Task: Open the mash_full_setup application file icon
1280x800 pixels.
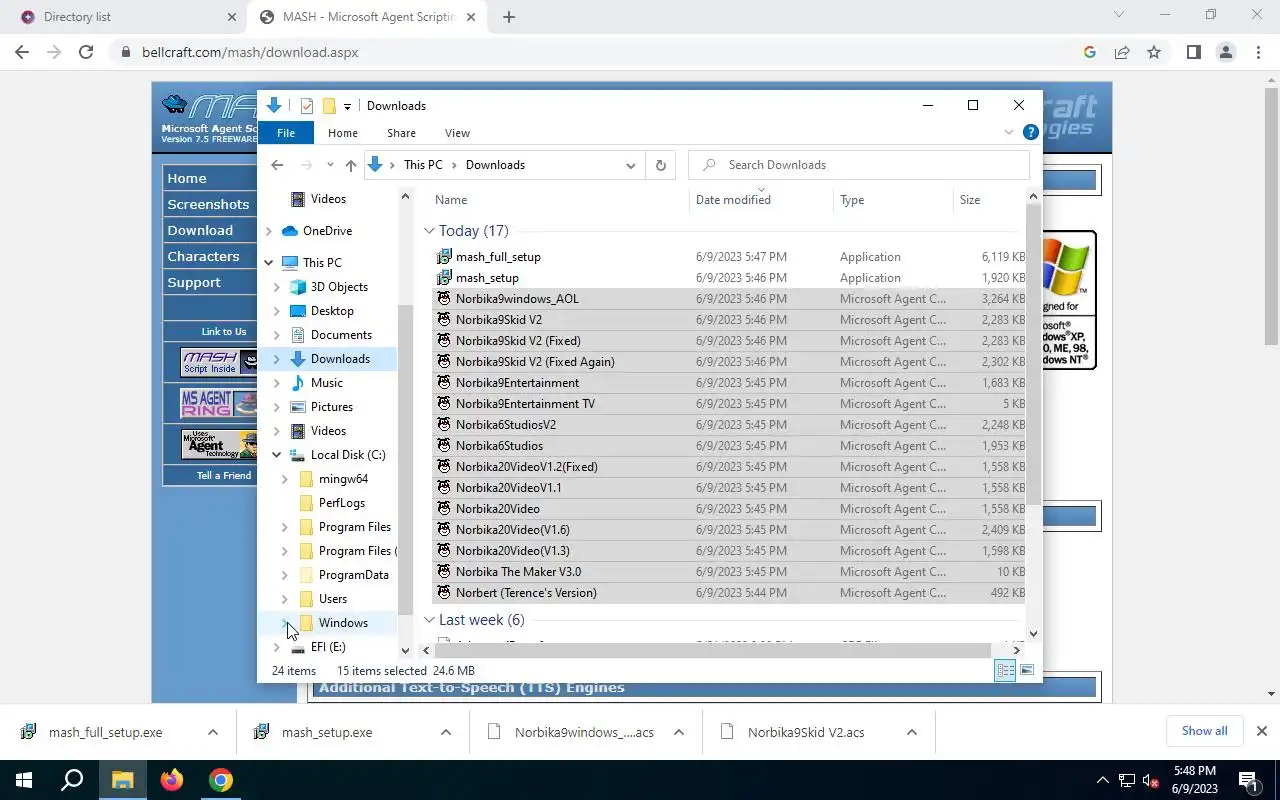Action: tap(444, 257)
